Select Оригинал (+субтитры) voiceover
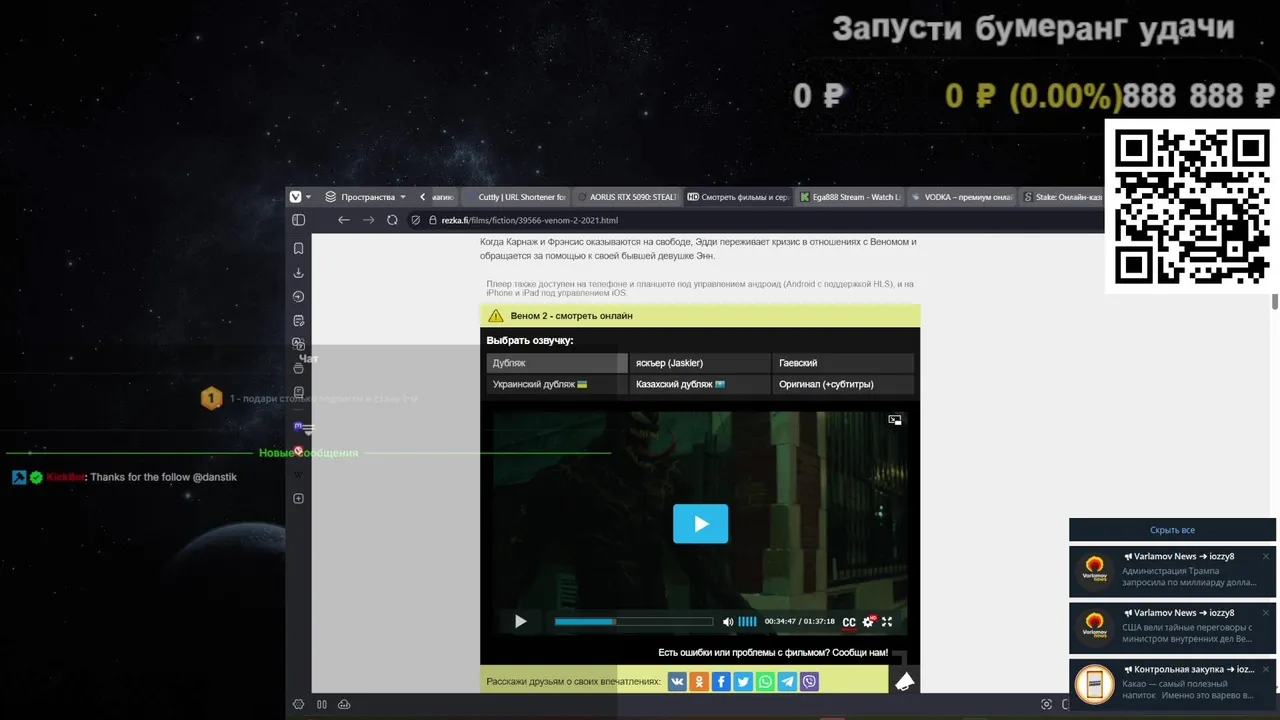1280x720 pixels. [x=843, y=384]
